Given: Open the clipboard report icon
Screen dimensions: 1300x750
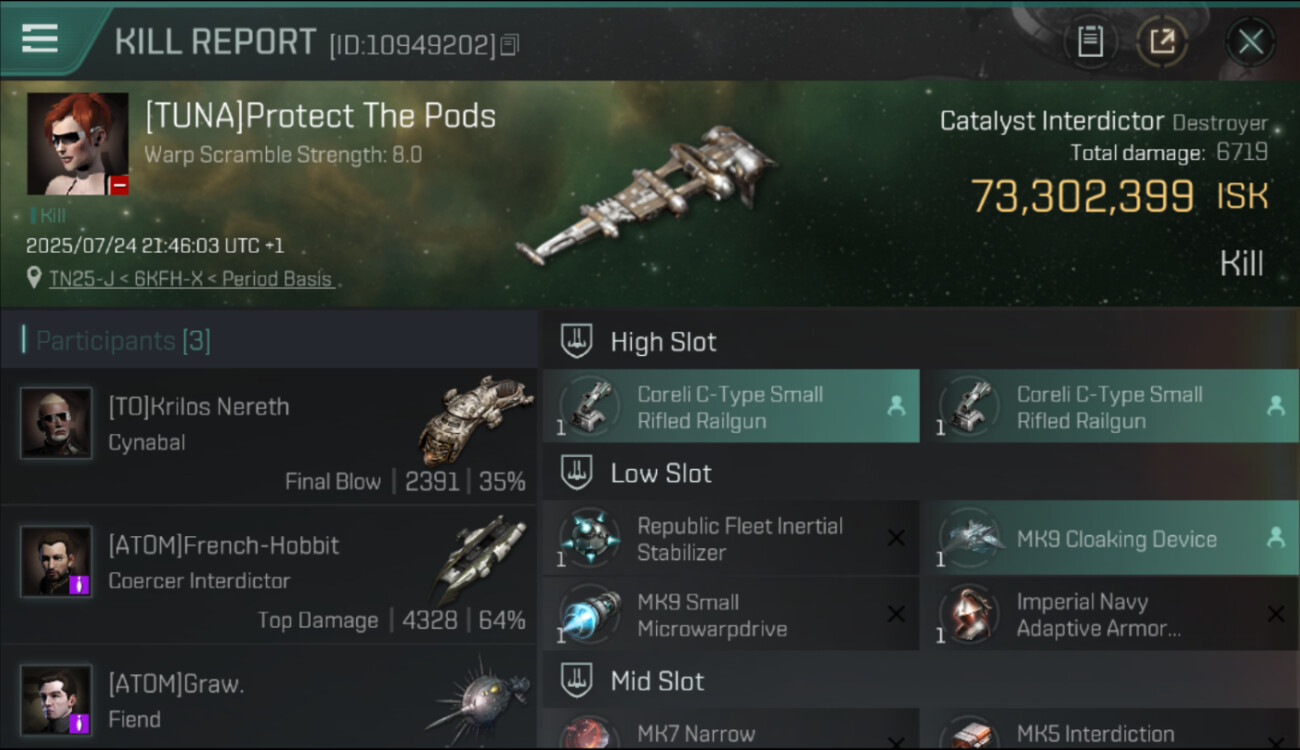Looking at the screenshot, I should tap(1090, 42).
